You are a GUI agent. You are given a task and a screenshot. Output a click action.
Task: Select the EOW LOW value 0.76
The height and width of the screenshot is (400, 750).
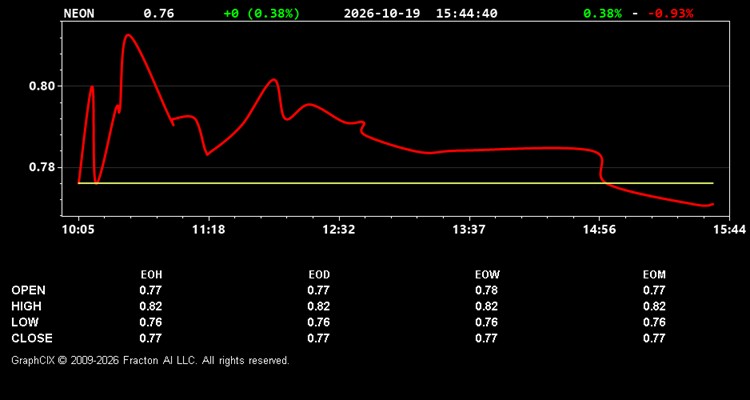click(486, 322)
